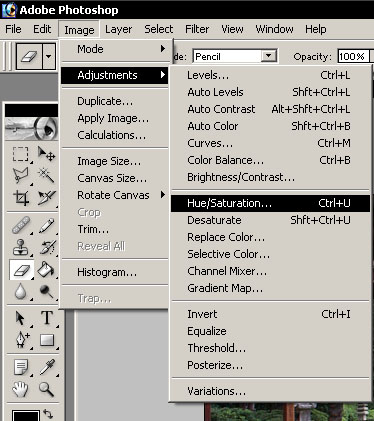
Task: Choose Color Balance adjustment
Action: (x=270, y=160)
